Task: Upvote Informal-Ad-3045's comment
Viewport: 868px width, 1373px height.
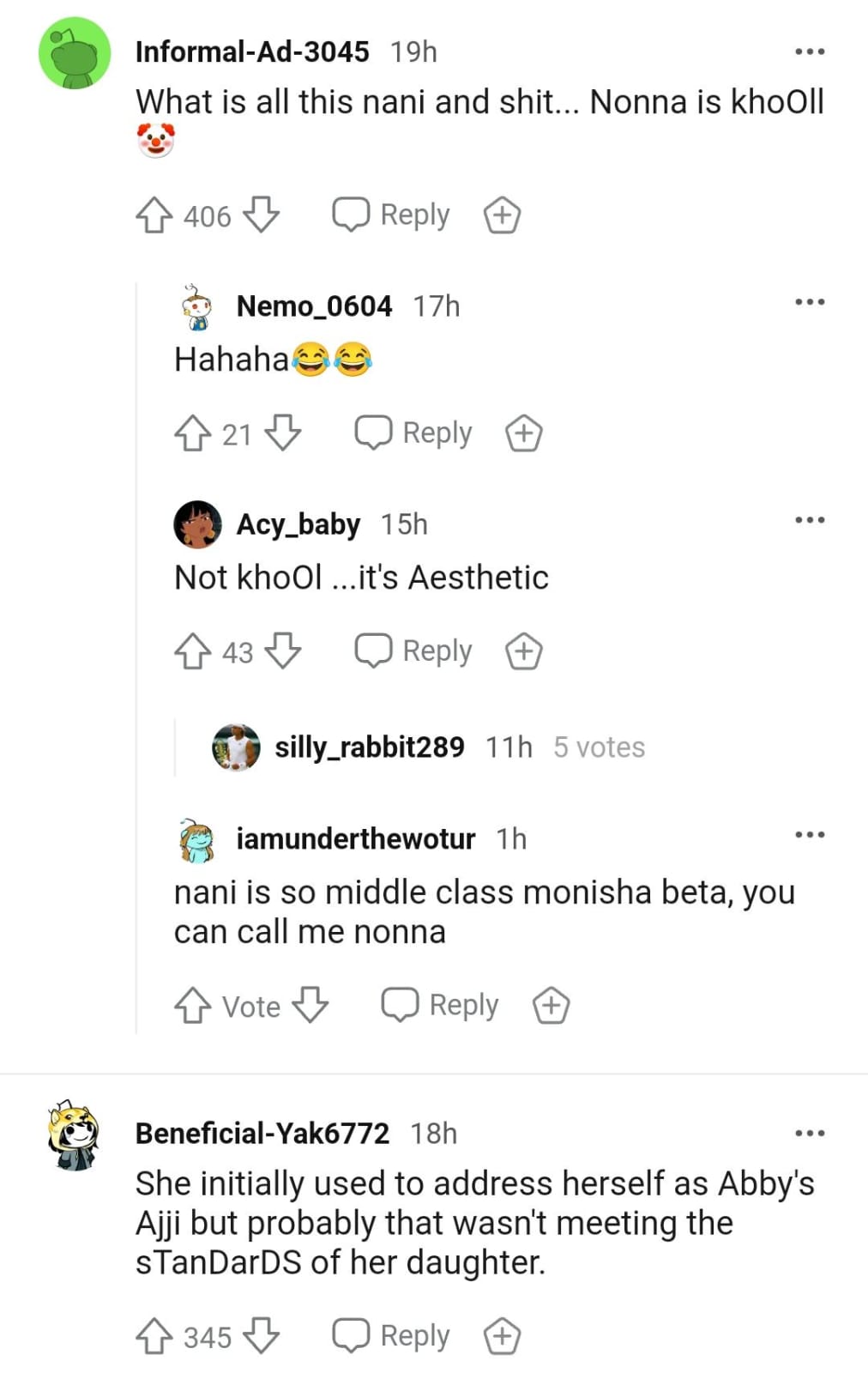Action: 154,215
